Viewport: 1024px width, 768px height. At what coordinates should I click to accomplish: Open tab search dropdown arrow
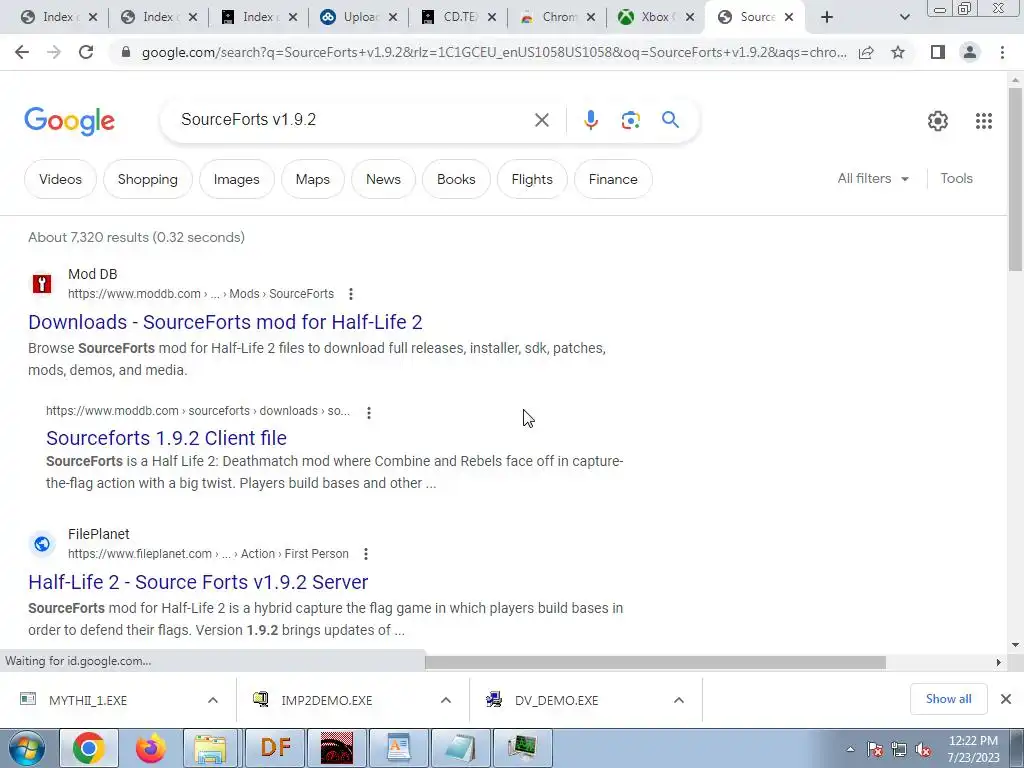[904, 17]
